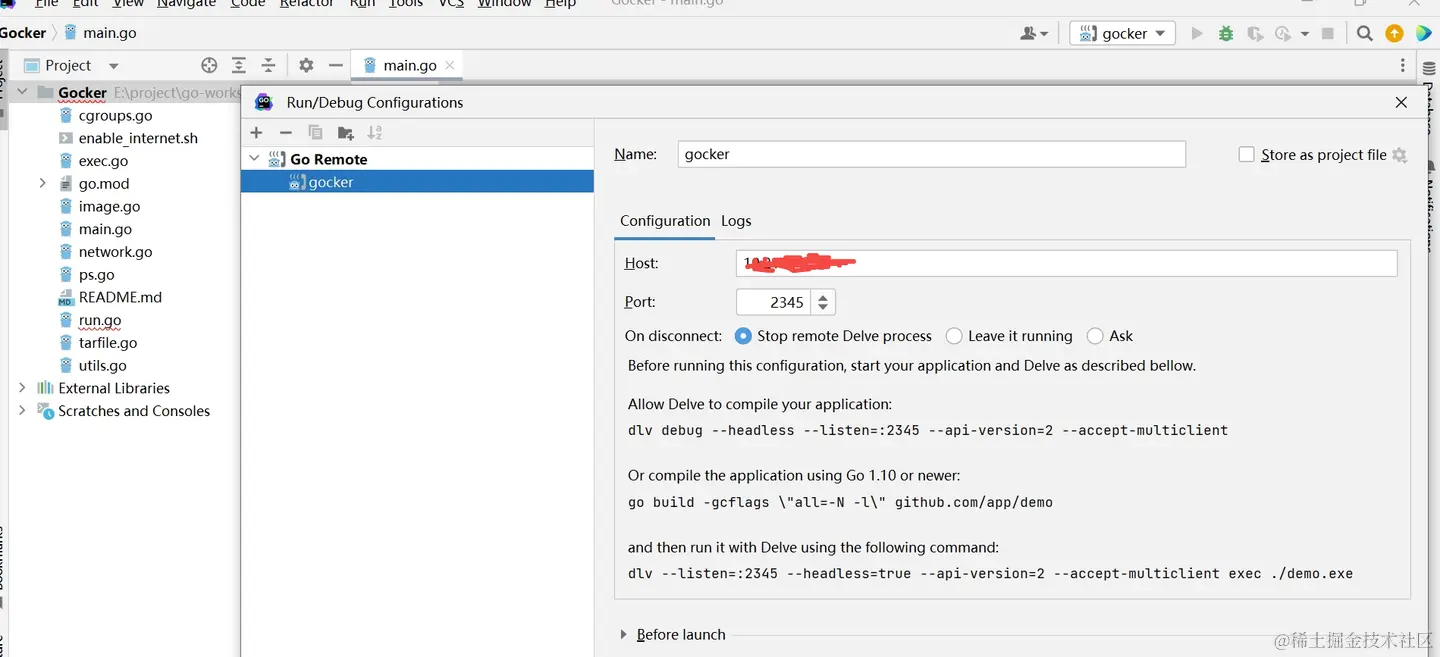Open run.go in project tree
This screenshot has height=657, width=1440.
(100, 320)
